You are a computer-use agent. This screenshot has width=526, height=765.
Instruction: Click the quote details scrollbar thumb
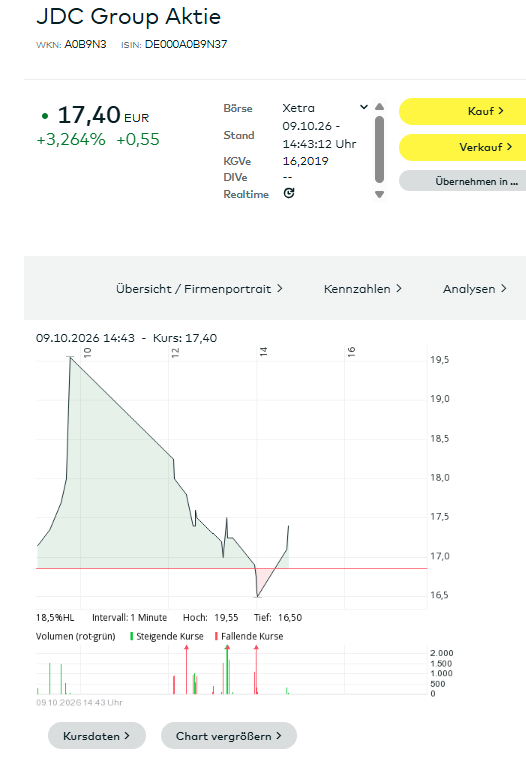(x=379, y=149)
